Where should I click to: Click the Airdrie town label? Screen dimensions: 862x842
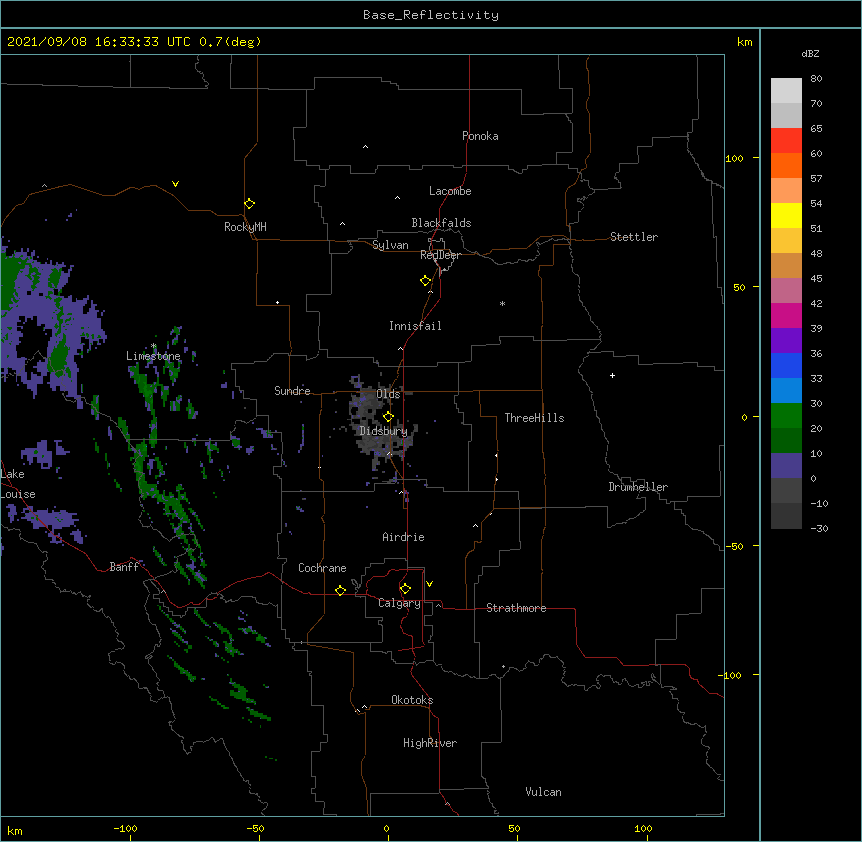(404, 537)
